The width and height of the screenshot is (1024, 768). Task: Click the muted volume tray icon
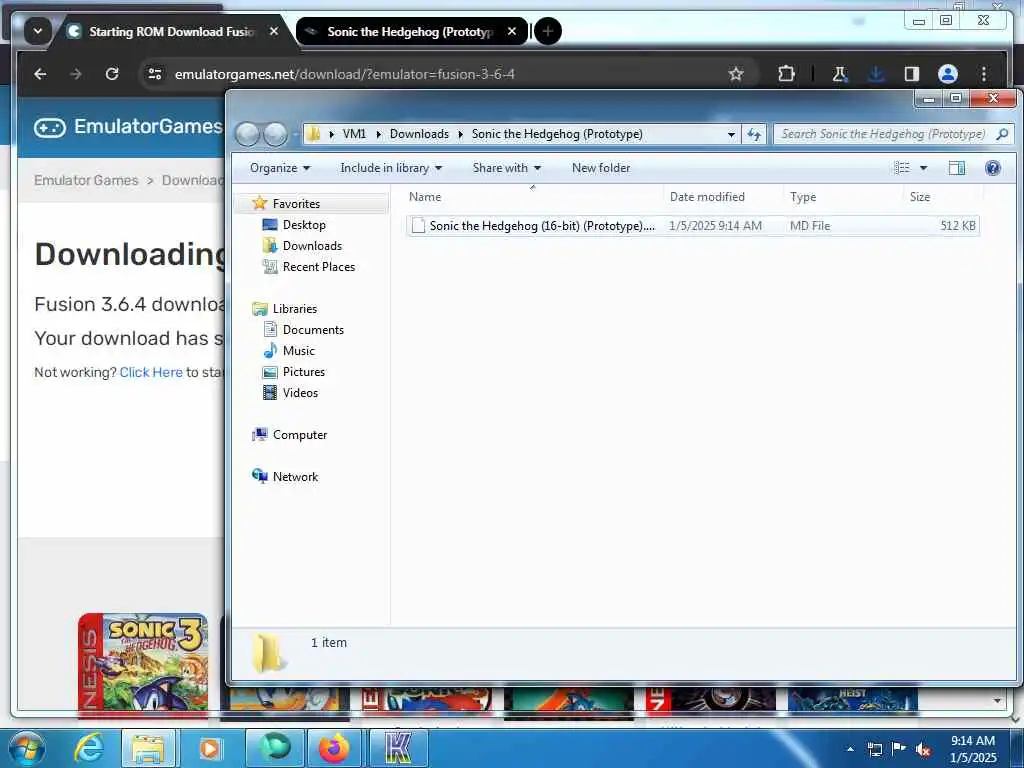(923, 749)
